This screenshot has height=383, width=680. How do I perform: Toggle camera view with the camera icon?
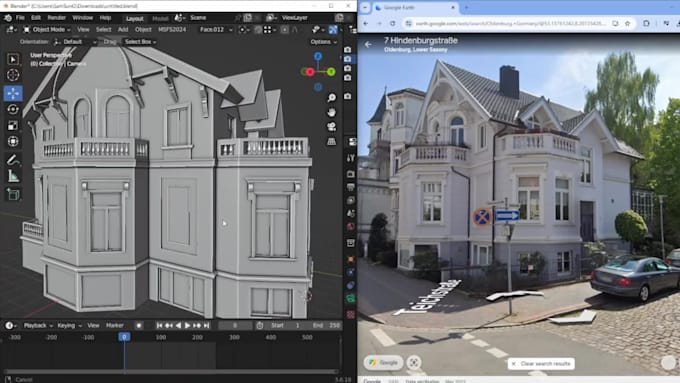[331, 127]
